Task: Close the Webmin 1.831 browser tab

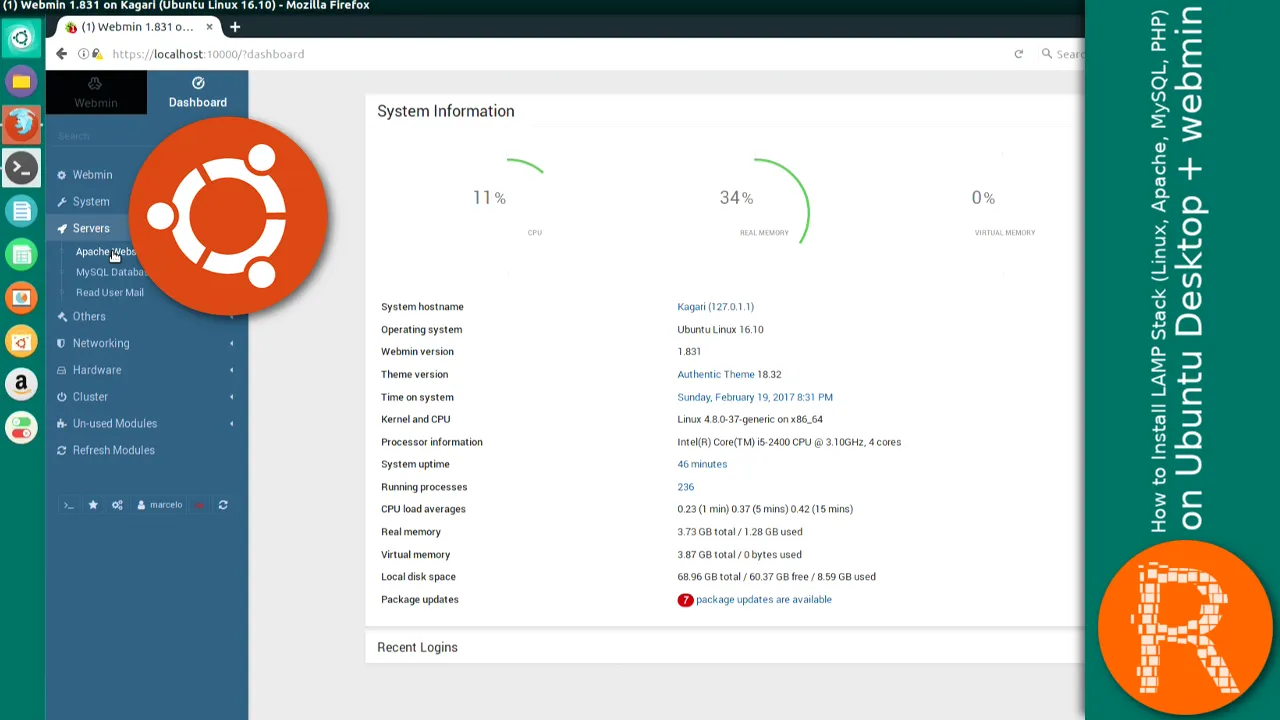Action: [210, 27]
